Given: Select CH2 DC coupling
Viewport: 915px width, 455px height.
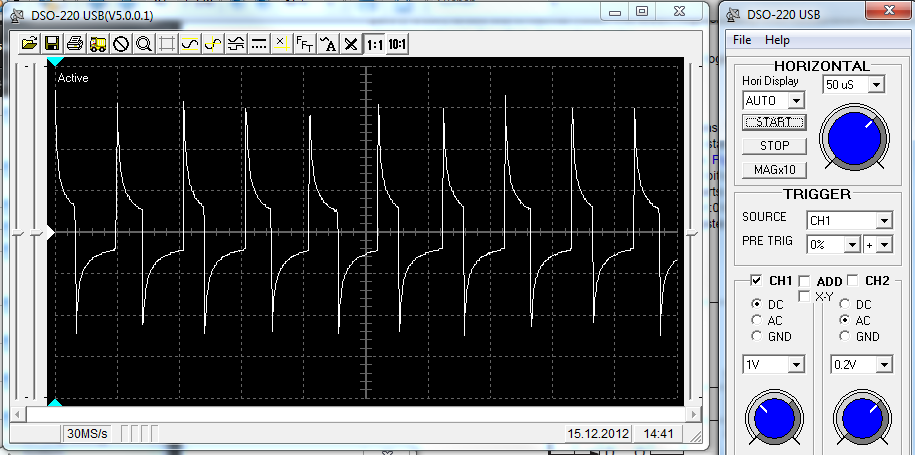Looking at the screenshot, I should point(844,304).
